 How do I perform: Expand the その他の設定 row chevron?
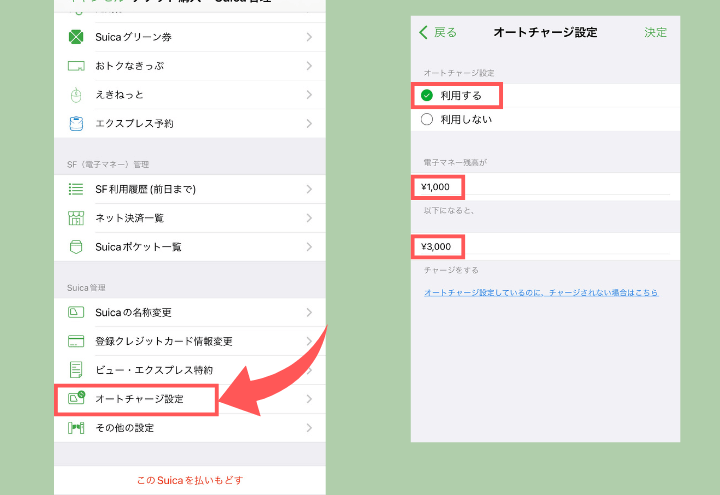point(309,428)
